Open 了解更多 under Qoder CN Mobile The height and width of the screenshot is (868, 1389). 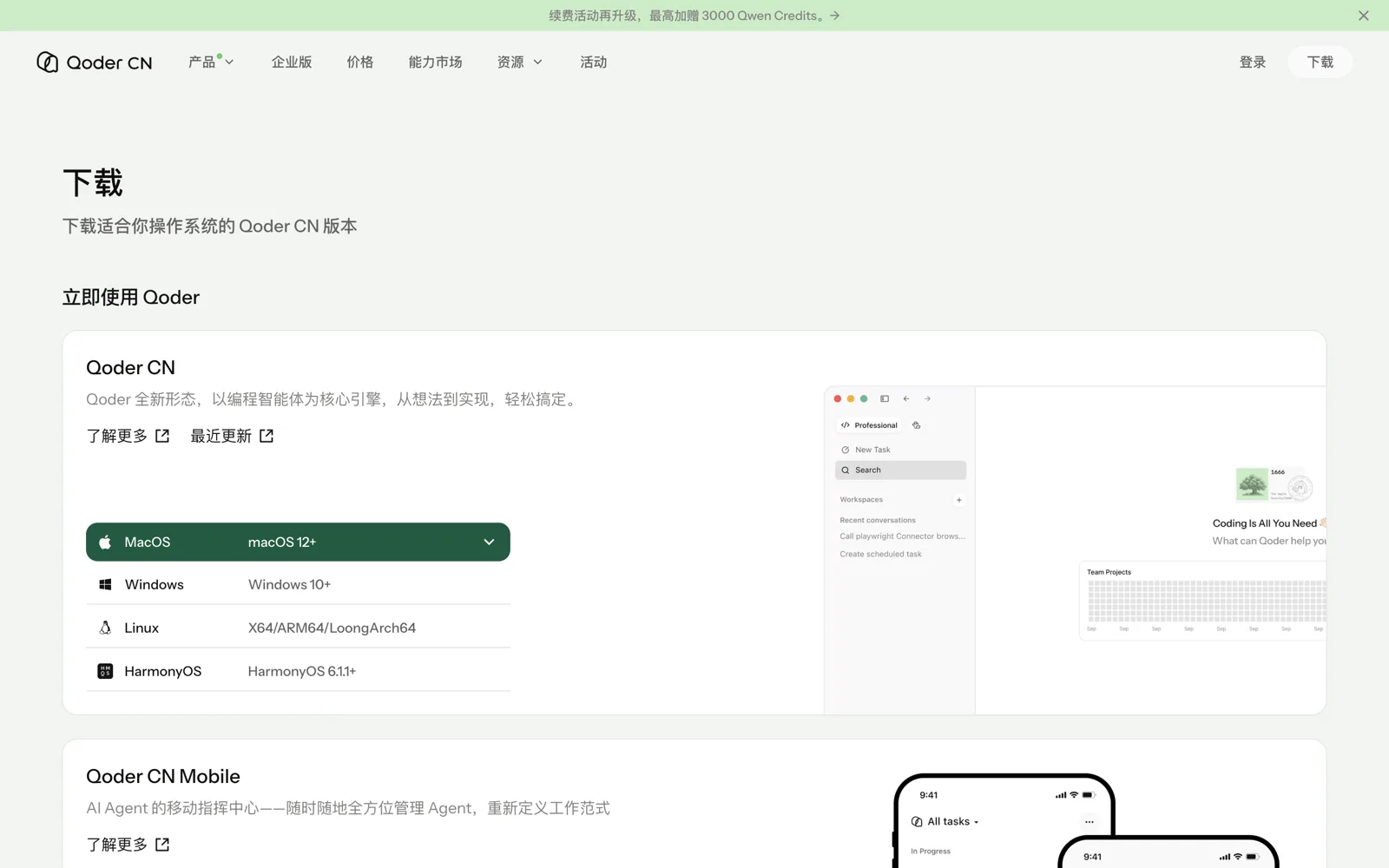pos(128,845)
